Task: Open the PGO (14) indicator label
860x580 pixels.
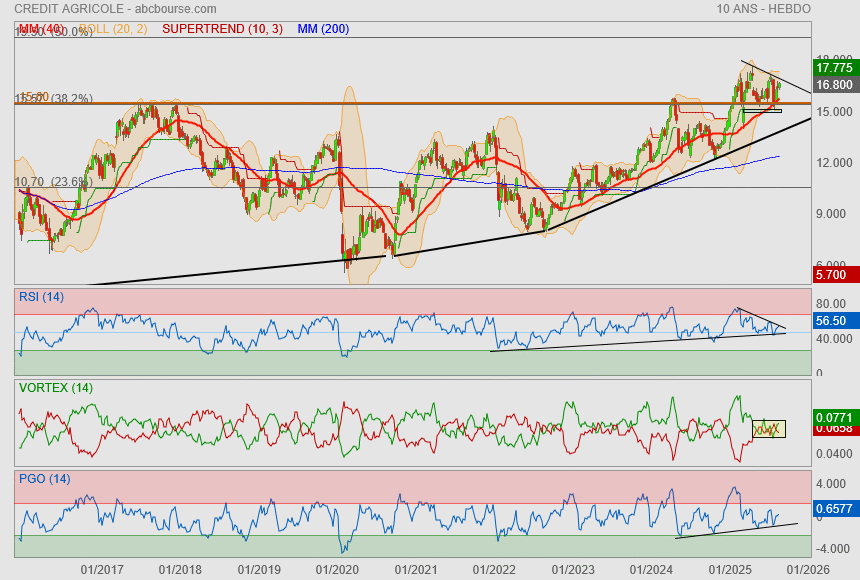Action: point(44,479)
